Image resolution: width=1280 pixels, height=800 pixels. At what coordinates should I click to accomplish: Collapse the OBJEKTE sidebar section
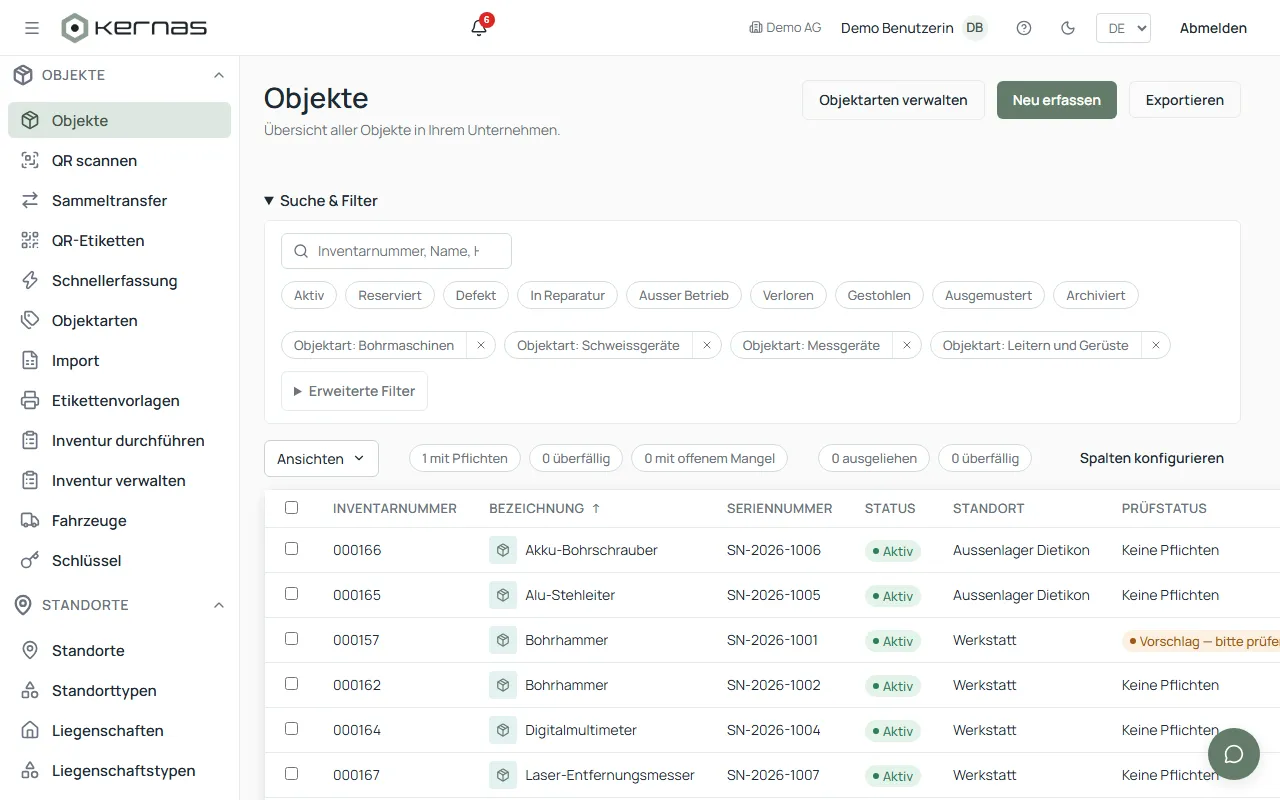219,75
